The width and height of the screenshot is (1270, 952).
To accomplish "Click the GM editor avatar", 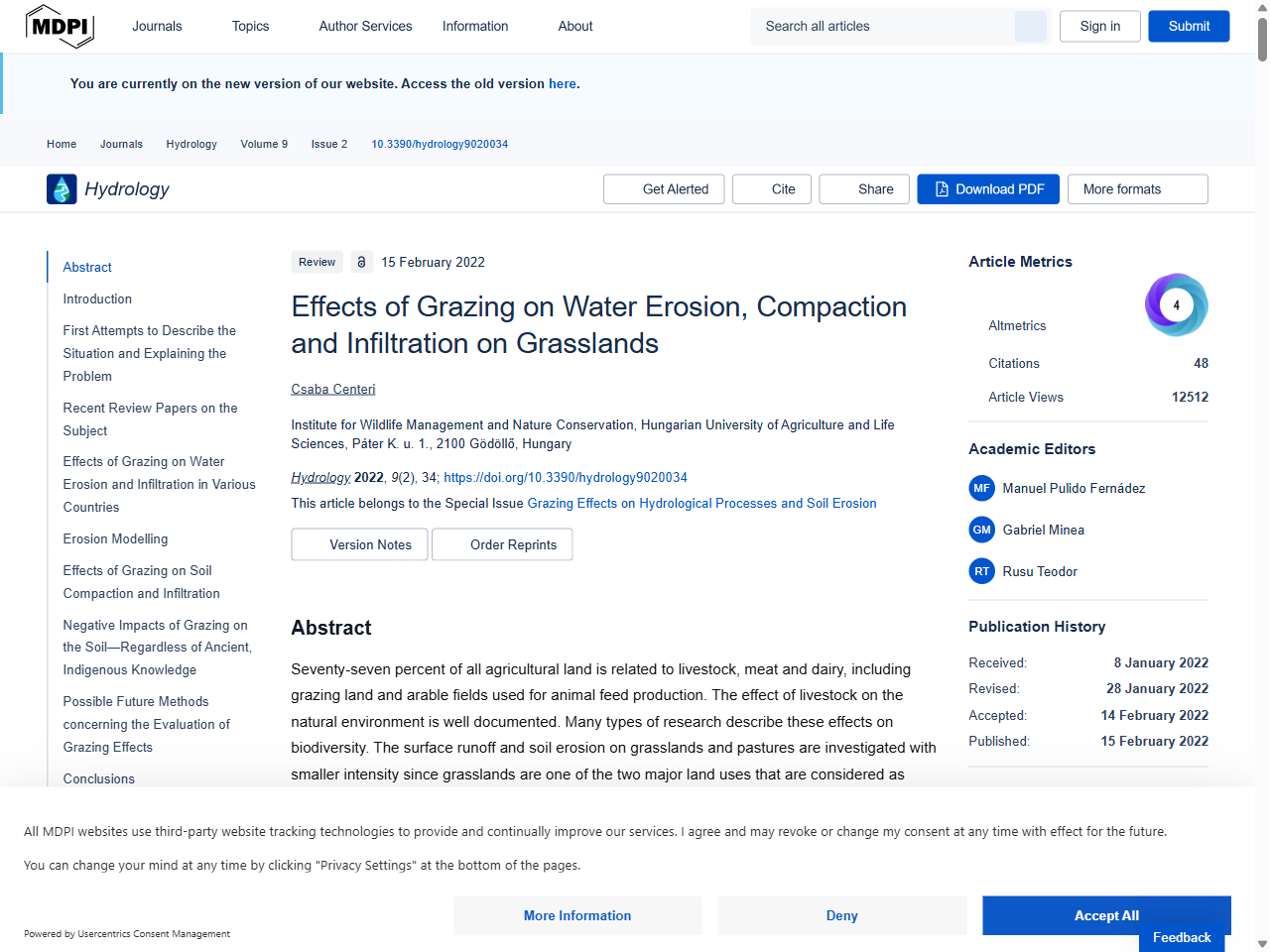I will pyautogui.click(x=981, y=531).
